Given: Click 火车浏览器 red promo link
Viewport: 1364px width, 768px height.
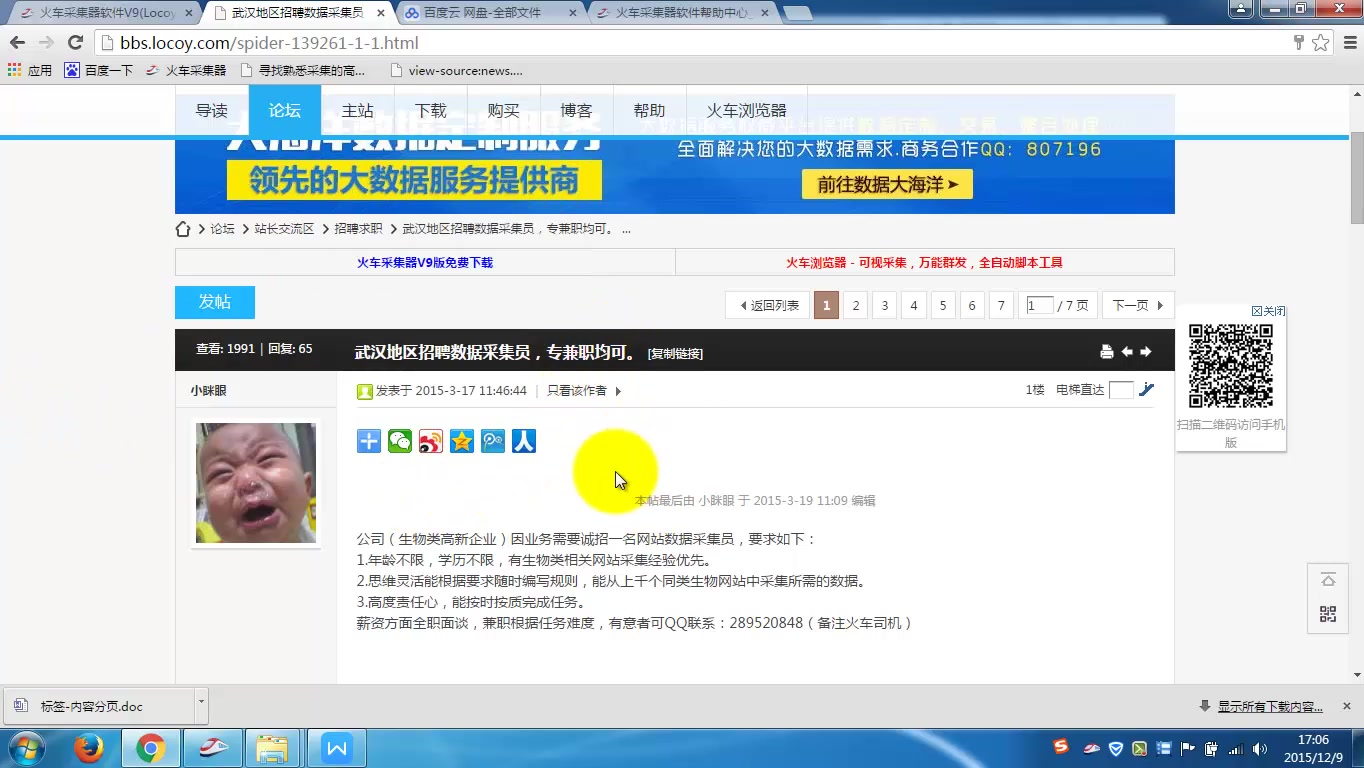Looking at the screenshot, I should tap(924, 263).
